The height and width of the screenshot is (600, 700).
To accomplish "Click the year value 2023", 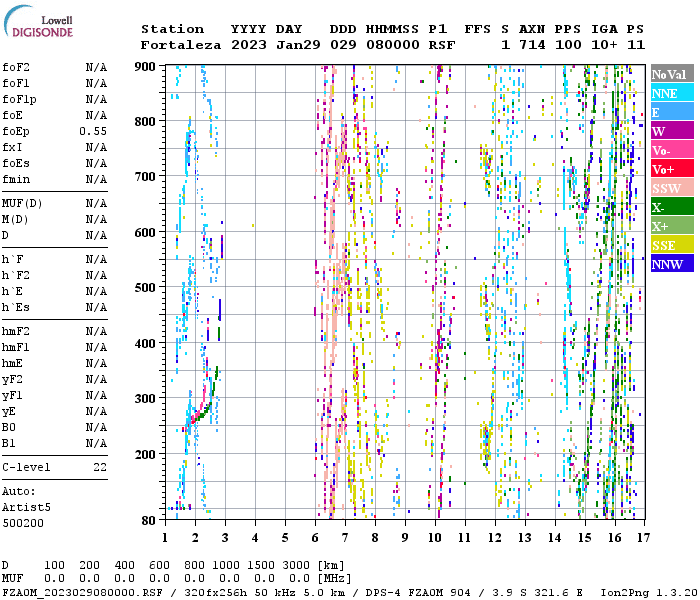I will click(249, 45).
